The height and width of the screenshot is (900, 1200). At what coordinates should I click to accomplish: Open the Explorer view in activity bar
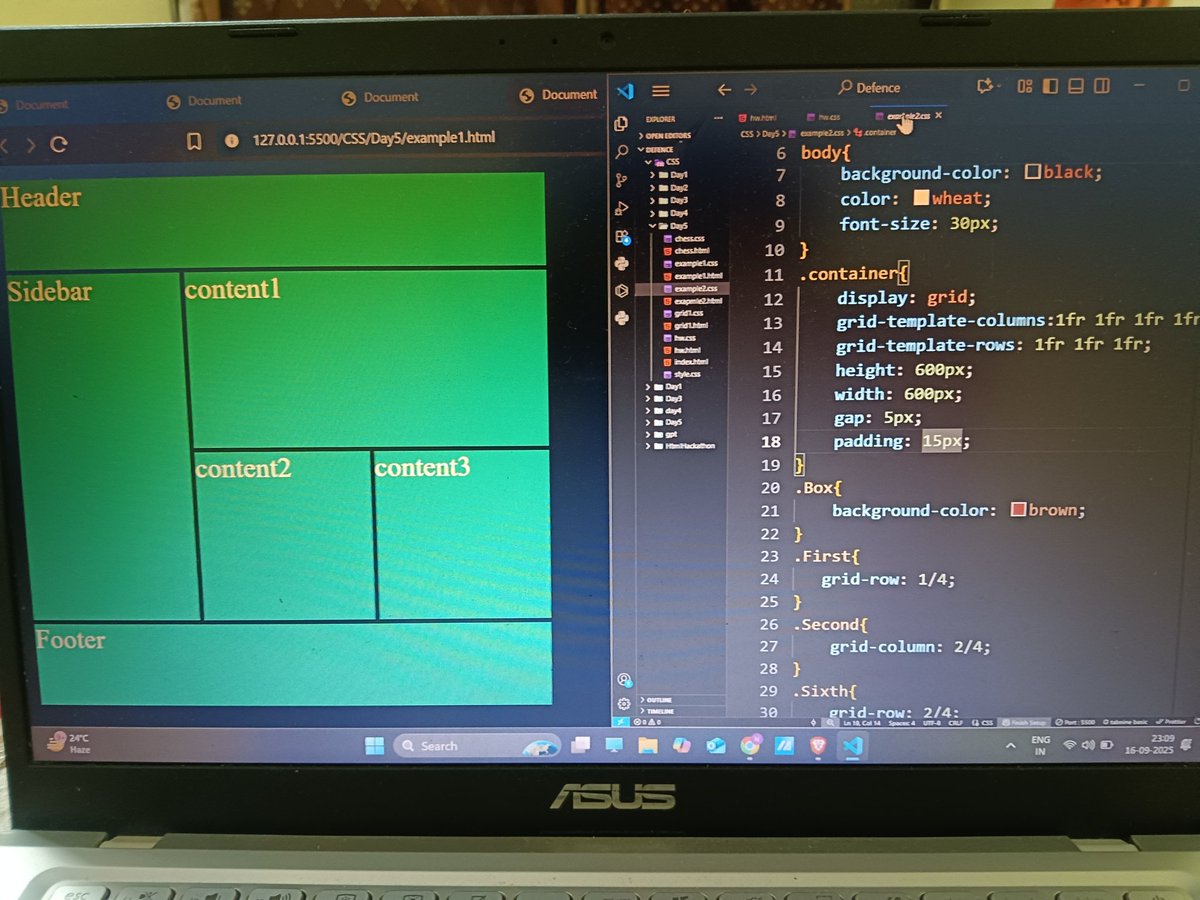[621, 124]
